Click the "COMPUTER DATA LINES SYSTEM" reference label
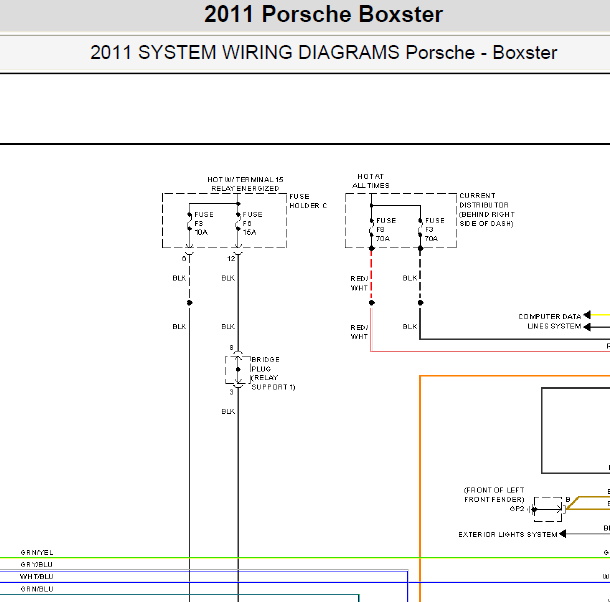The height and width of the screenshot is (602, 610). 550,321
